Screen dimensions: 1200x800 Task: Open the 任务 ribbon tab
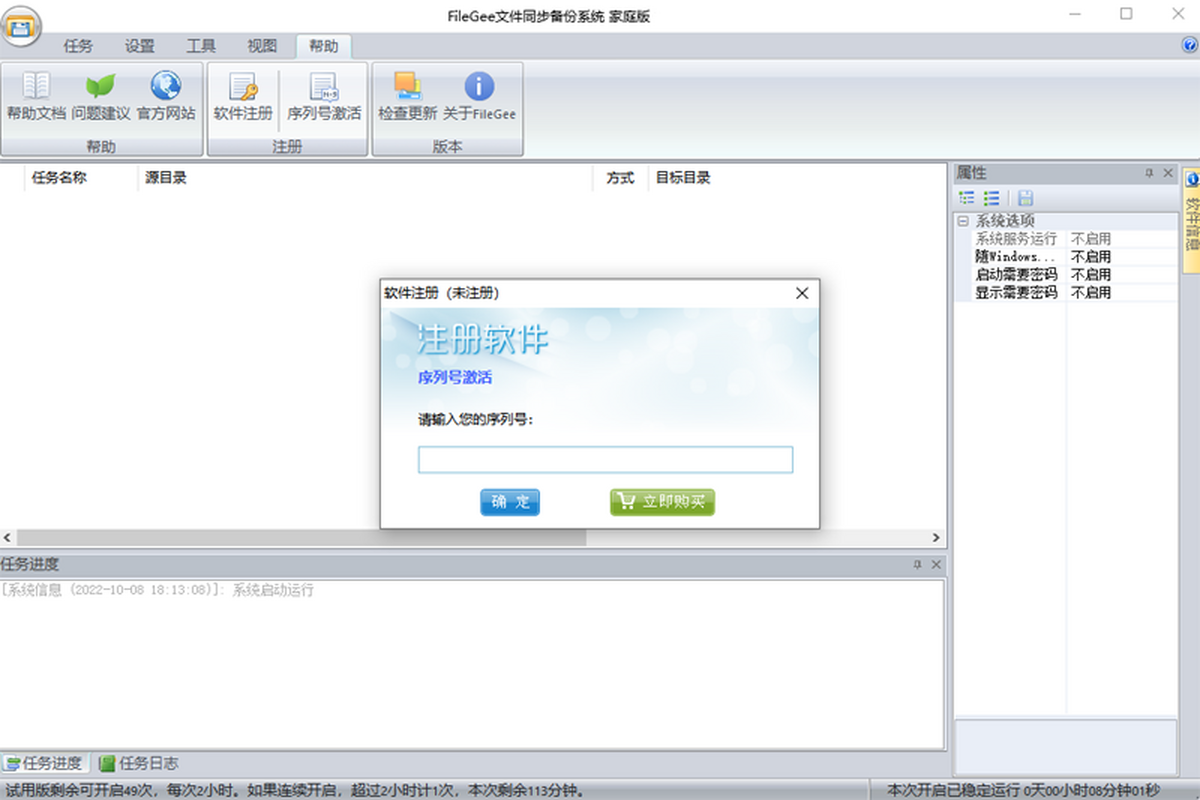tap(78, 46)
